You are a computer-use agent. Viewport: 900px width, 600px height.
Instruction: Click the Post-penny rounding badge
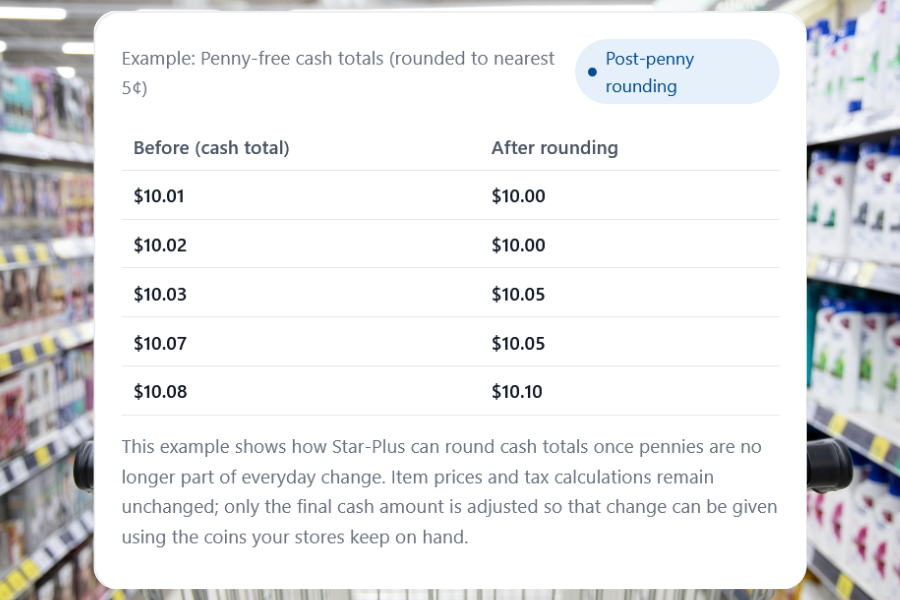coord(677,72)
